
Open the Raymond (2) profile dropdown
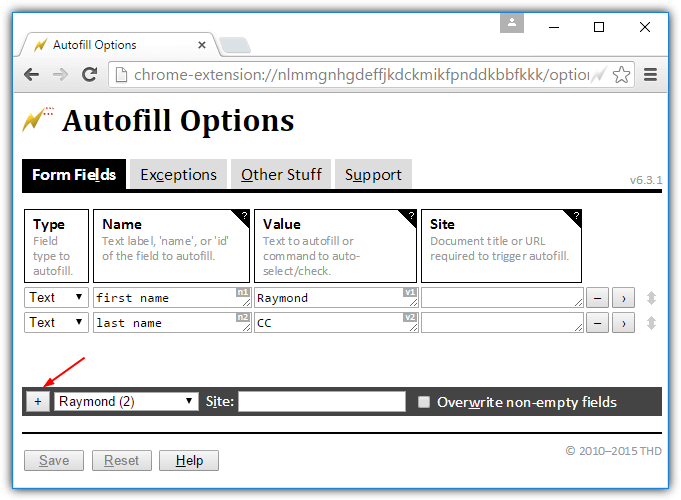tap(126, 402)
